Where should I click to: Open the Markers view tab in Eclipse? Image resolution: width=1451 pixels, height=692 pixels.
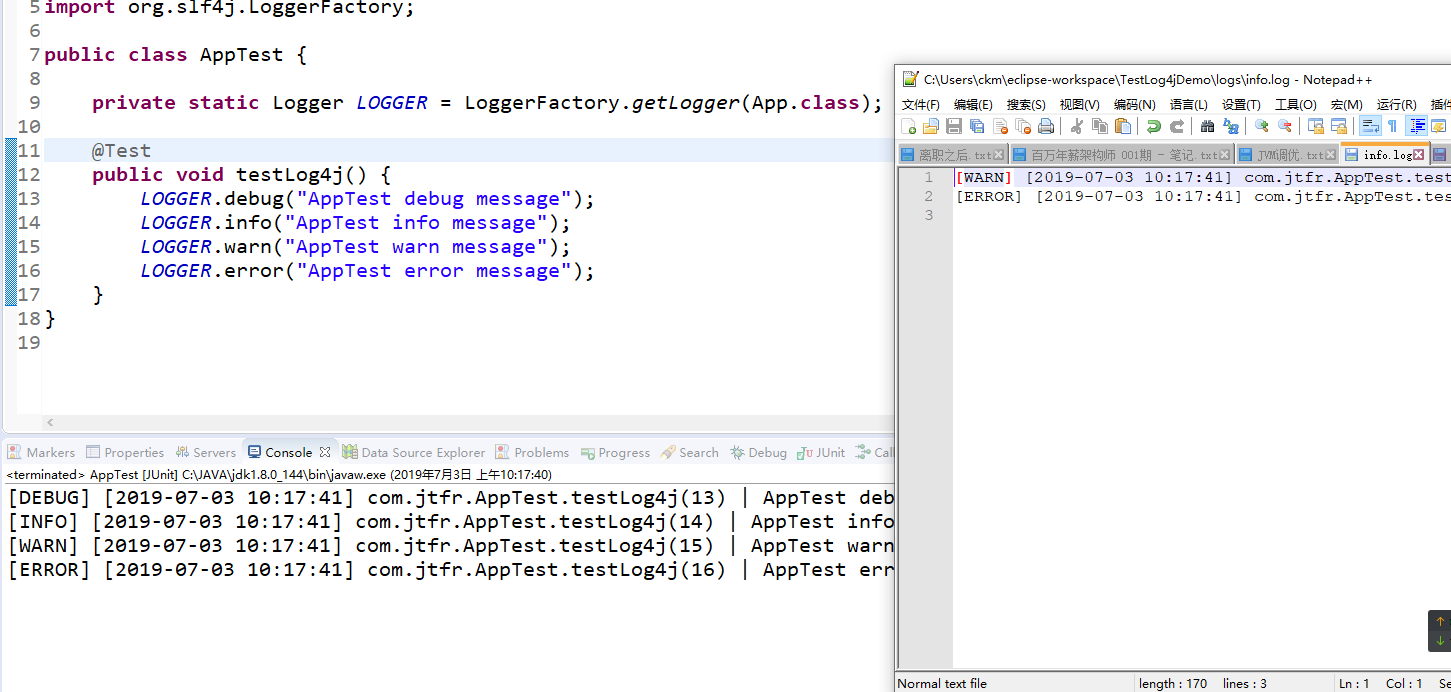pyautogui.click(x=41, y=452)
